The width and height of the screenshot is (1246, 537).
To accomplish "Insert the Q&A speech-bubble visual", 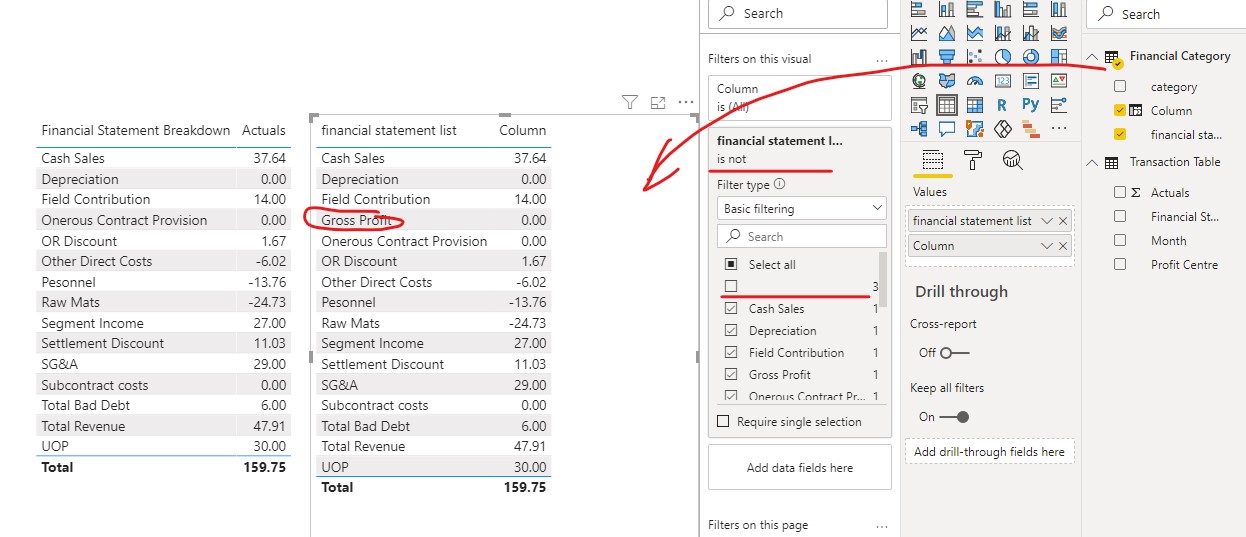I will pyautogui.click(x=947, y=128).
